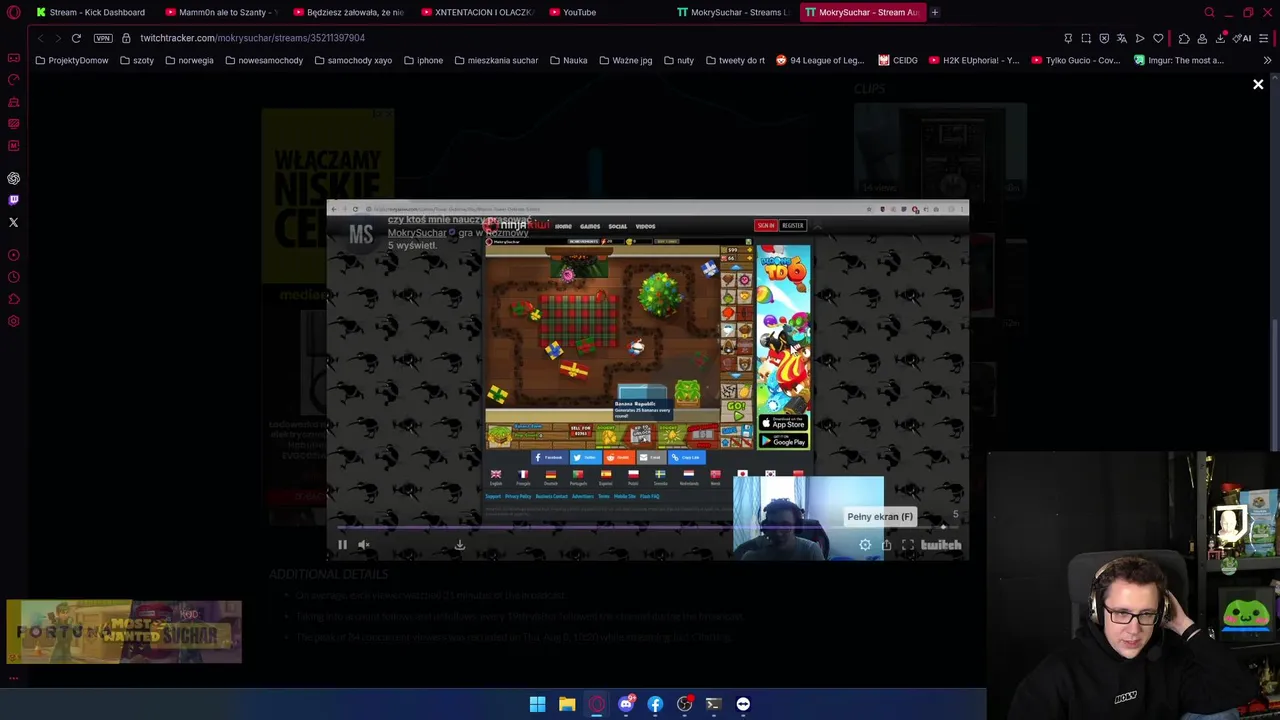
Task: Go back with the back arrow
Action: coord(40,38)
